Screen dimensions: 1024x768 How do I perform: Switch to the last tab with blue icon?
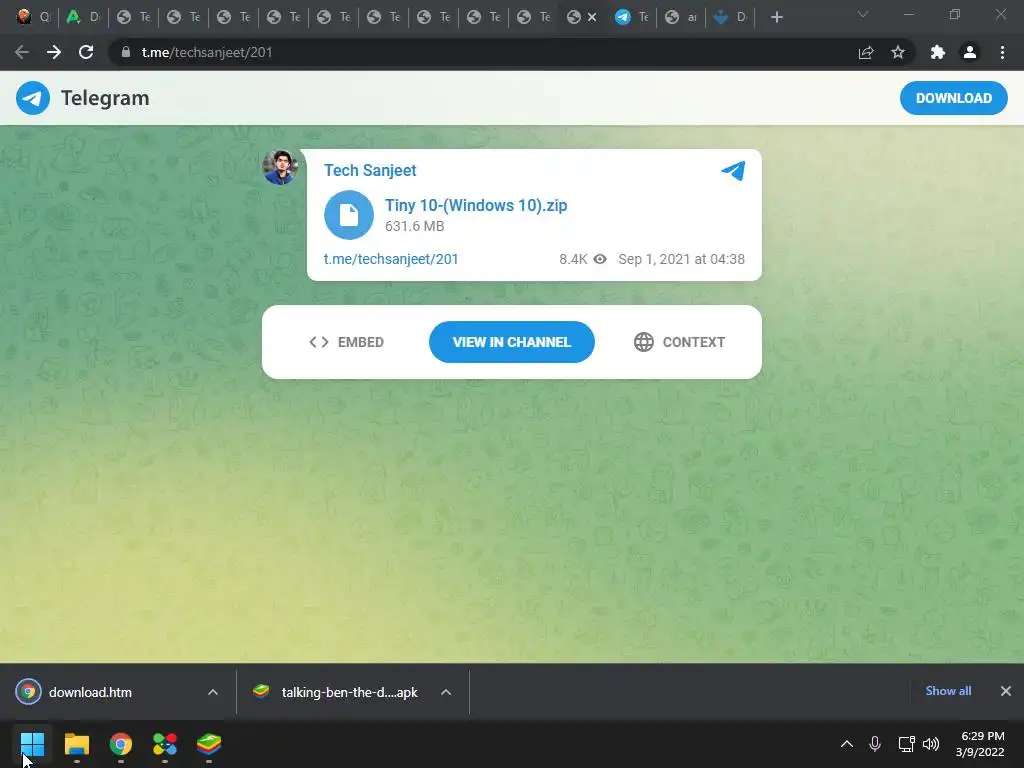[729, 17]
